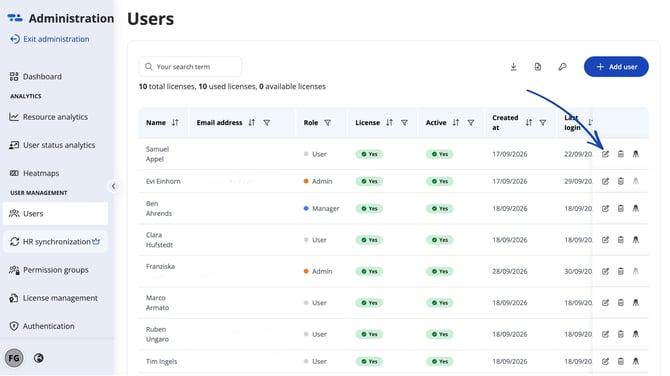Open Authentication settings
Screen dimensions: 670x376
tap(55, 326)
